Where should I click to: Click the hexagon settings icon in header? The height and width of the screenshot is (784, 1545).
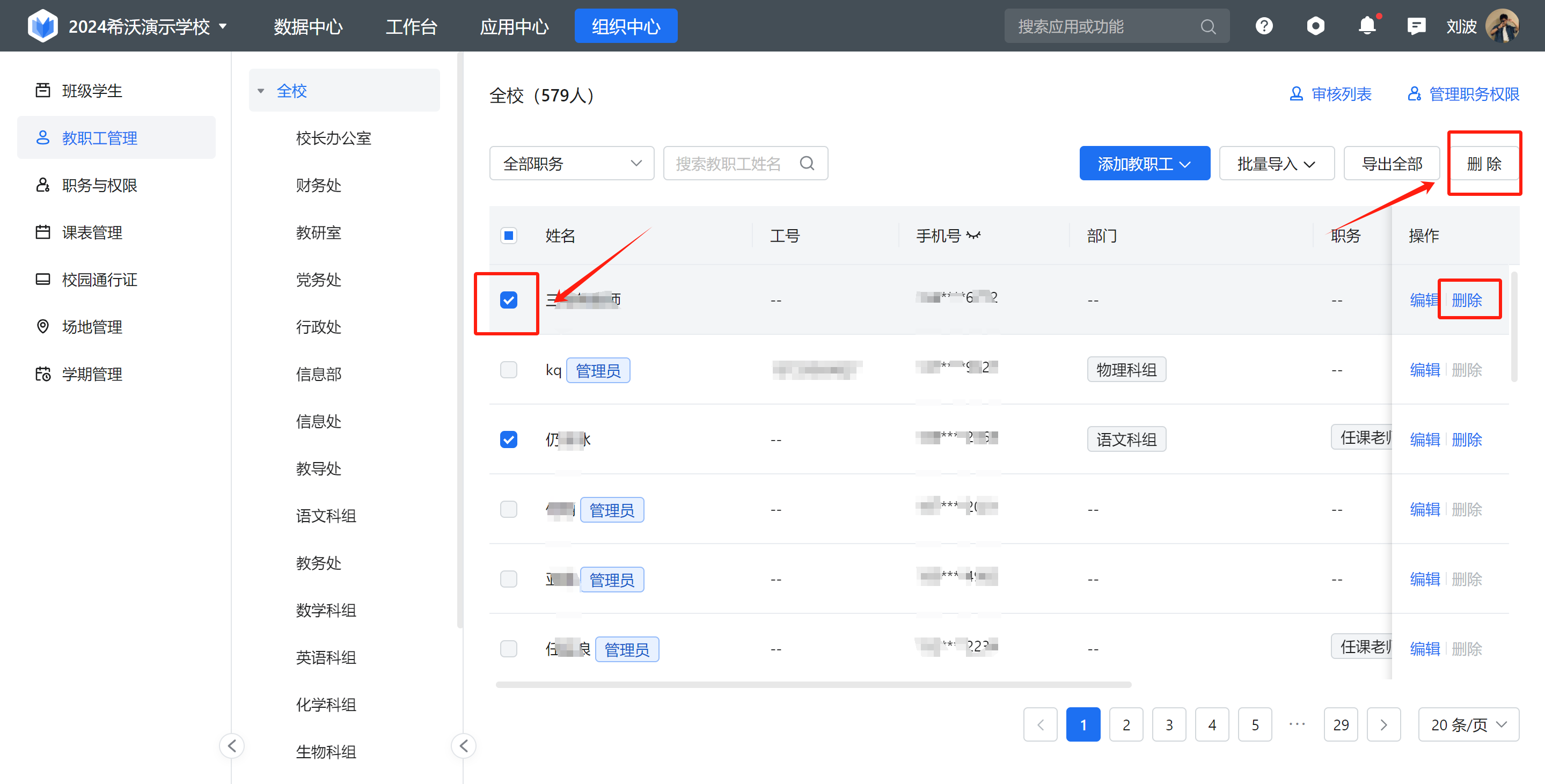coord(1315,26)
